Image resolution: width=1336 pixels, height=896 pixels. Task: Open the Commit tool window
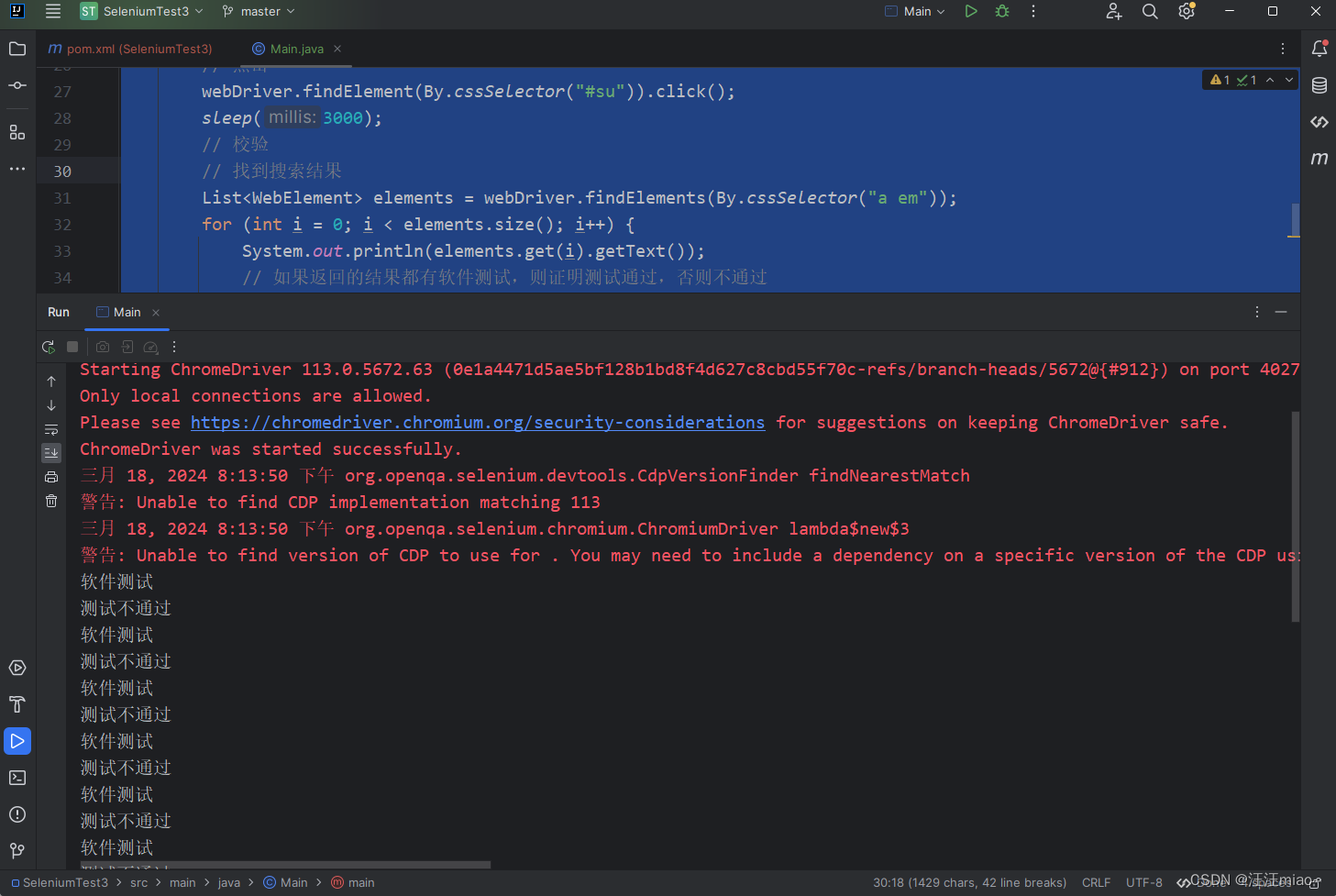coord(17,85)
